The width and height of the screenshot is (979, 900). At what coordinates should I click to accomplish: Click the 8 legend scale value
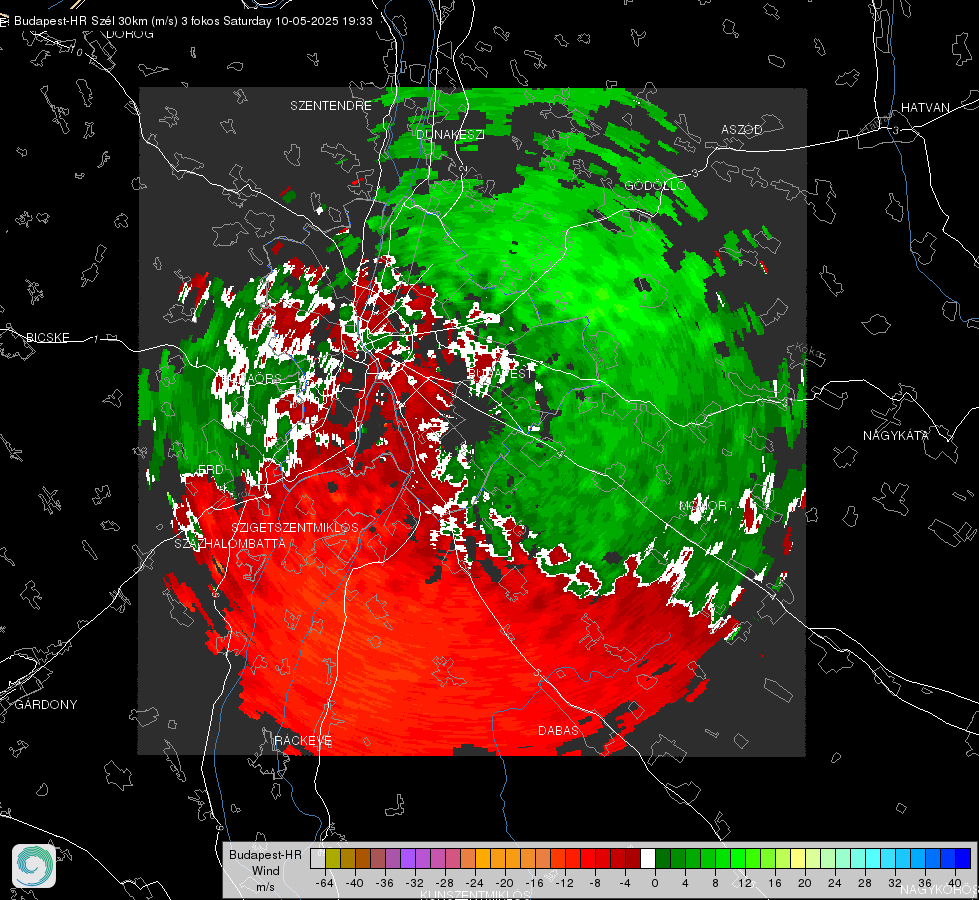(715, 883)
